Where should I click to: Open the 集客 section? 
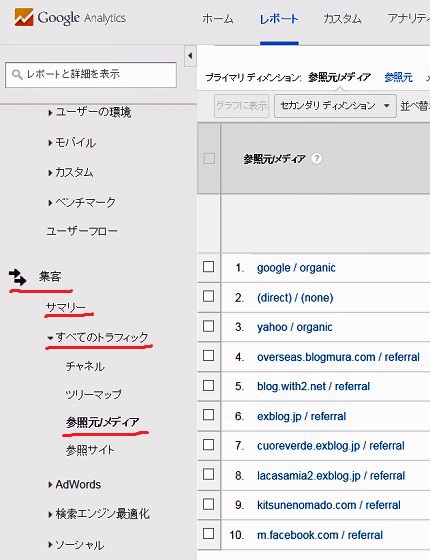(x=50, y=277)
